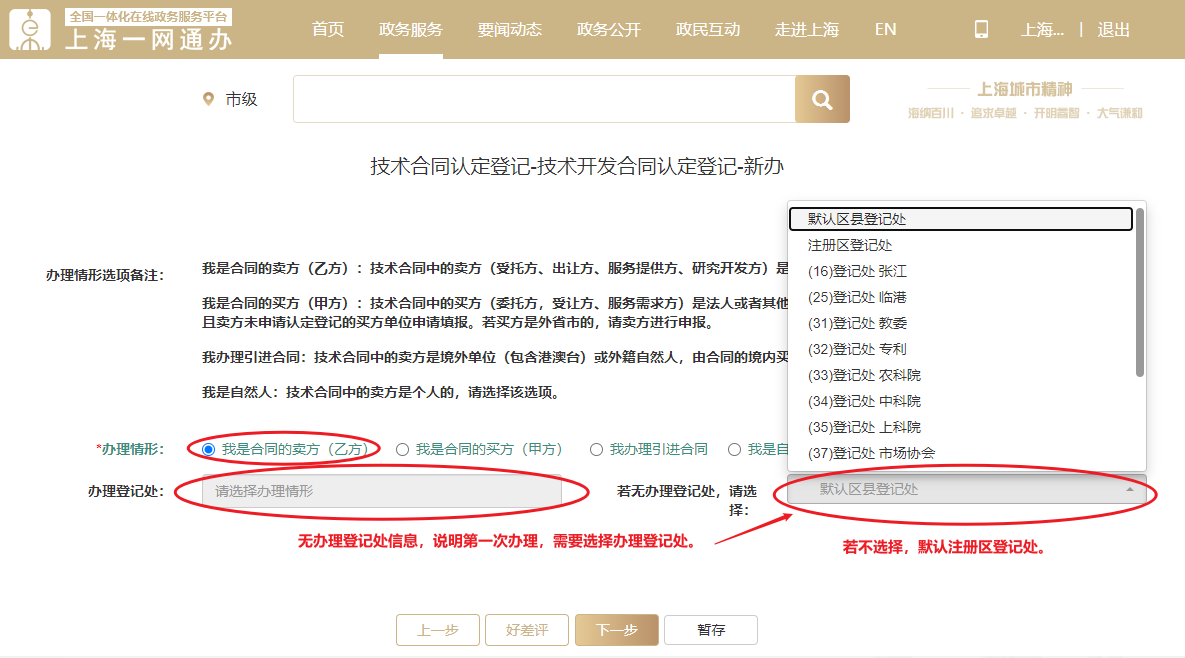
Task: Choose (16)登记处 张江 option
Action: pos(857,271)
